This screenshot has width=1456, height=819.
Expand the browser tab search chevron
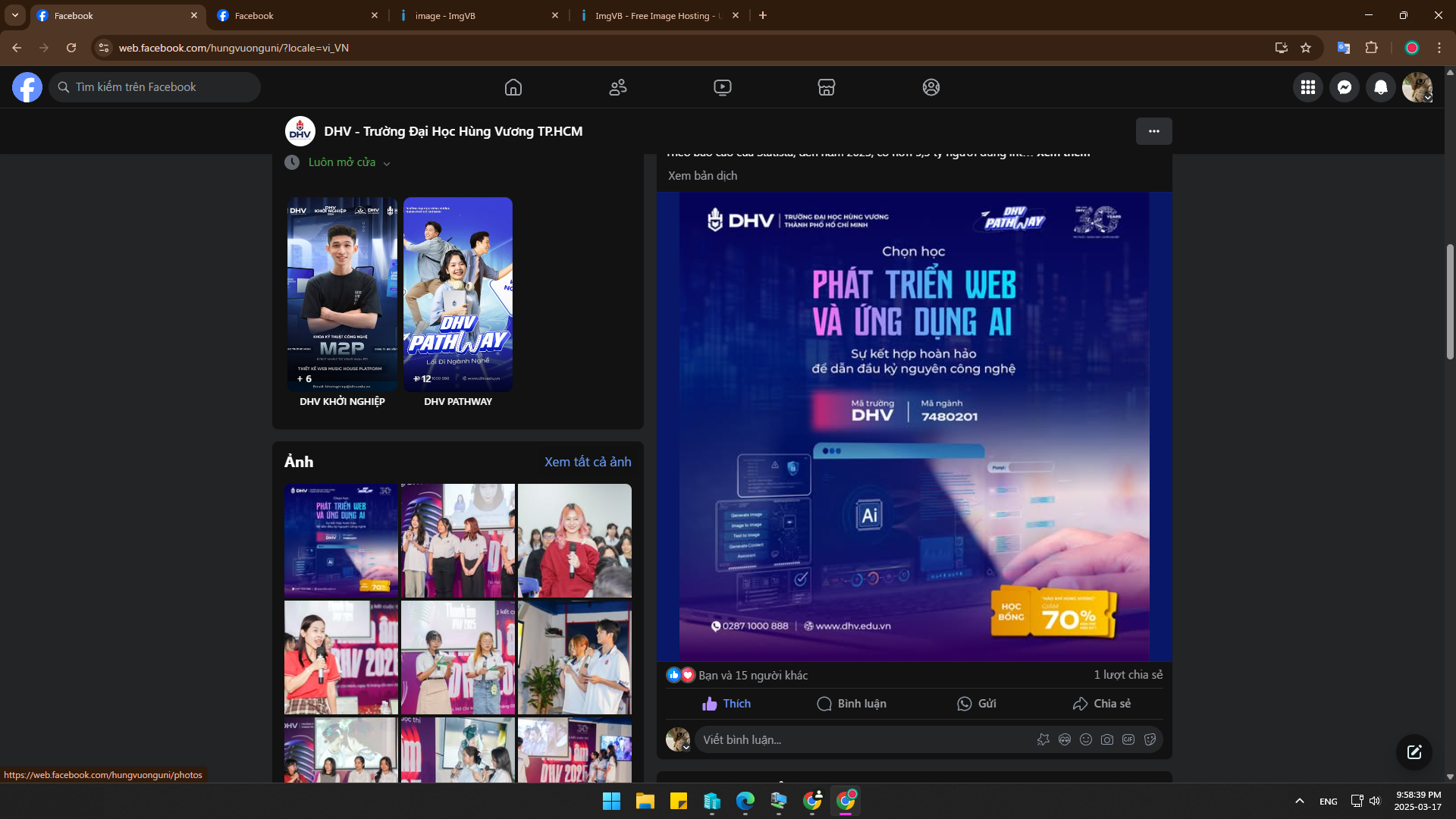(14, 15)
